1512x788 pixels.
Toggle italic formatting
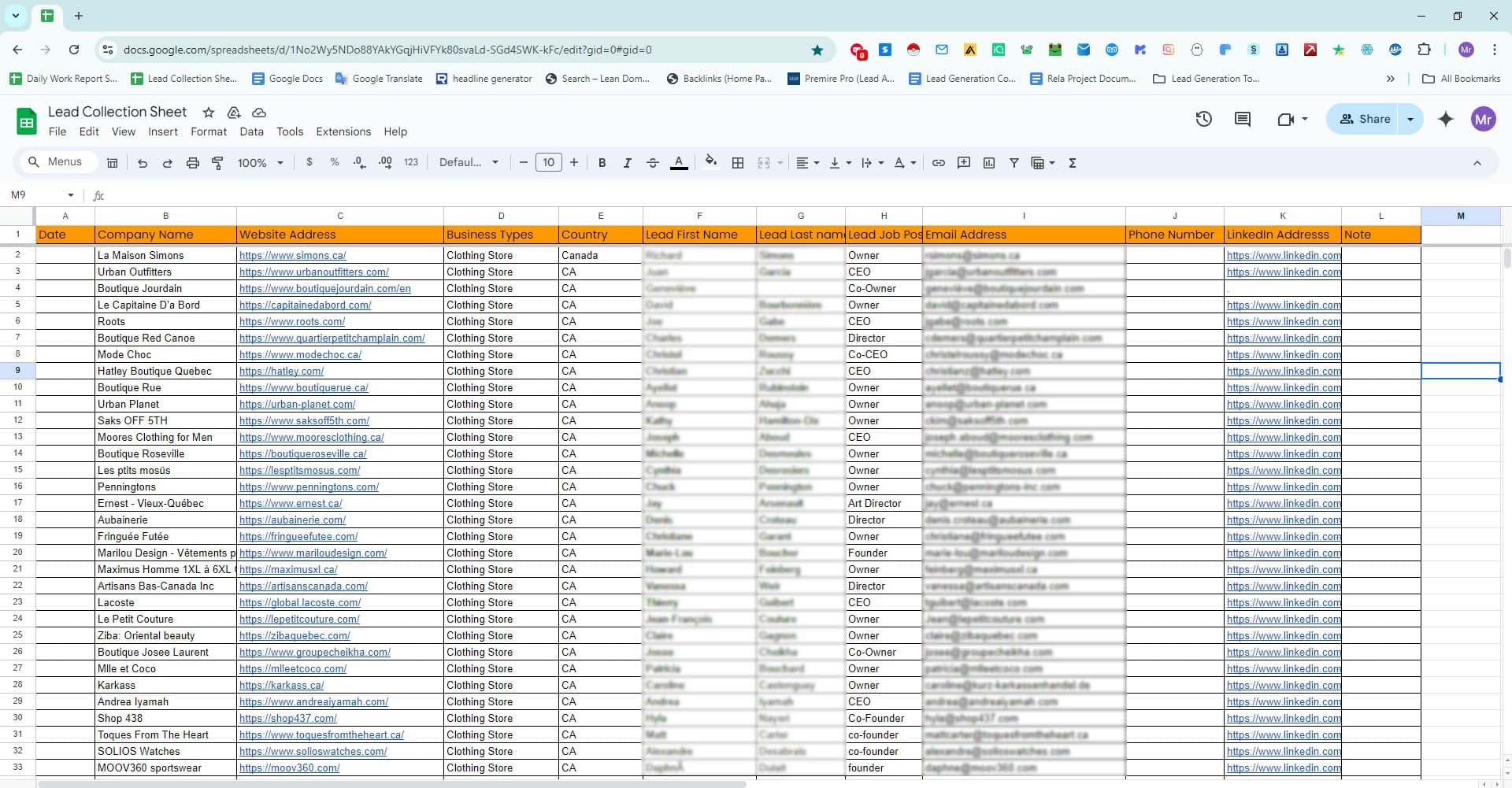627,163
